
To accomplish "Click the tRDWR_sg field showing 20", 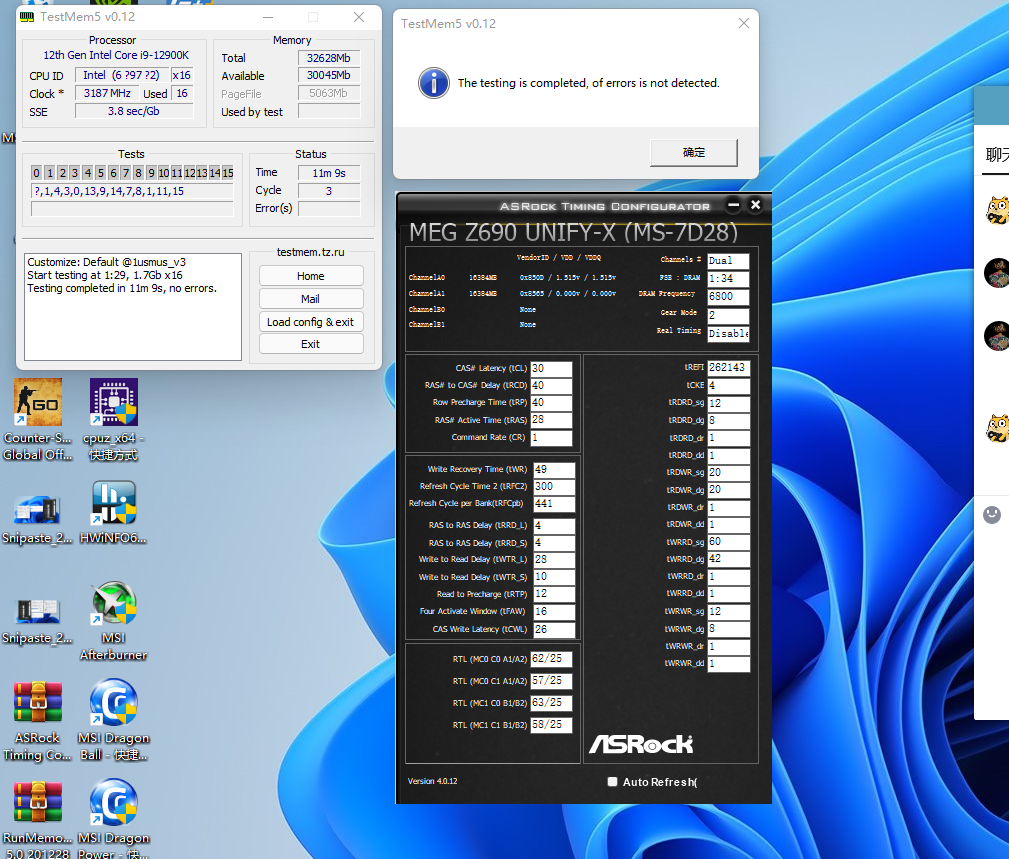I will tap(728, 472).
